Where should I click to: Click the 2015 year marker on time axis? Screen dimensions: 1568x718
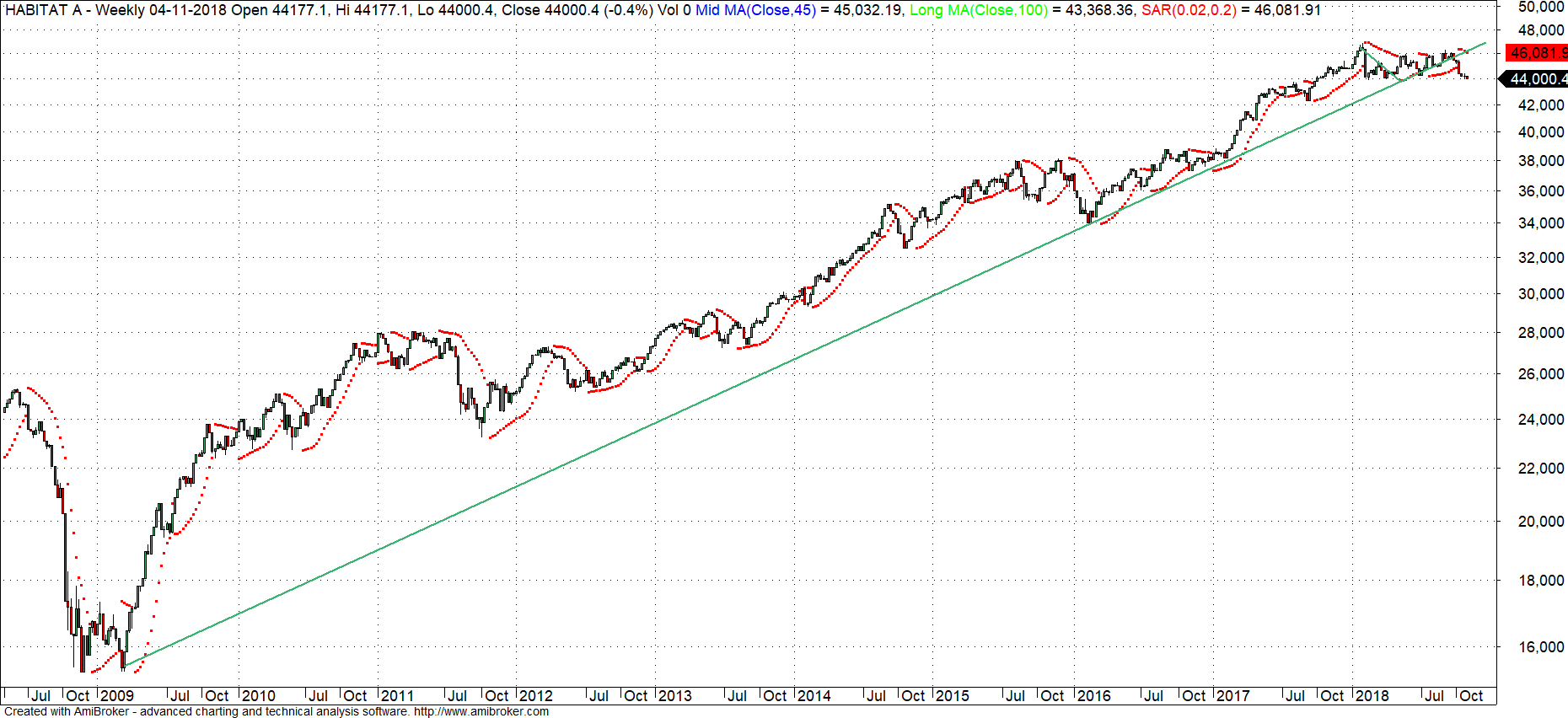pos(953,696)
